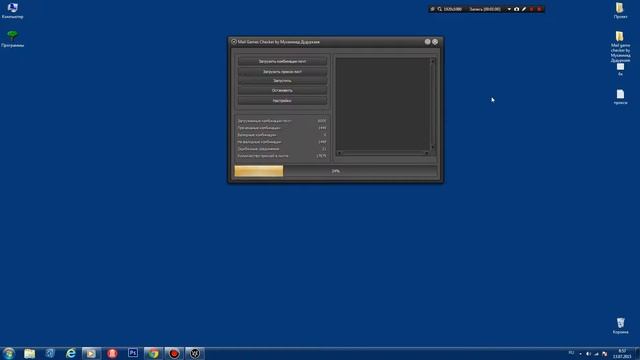Click the taskbar clock and date
Viewport: 640px width, 360px height.
(622, 353)
